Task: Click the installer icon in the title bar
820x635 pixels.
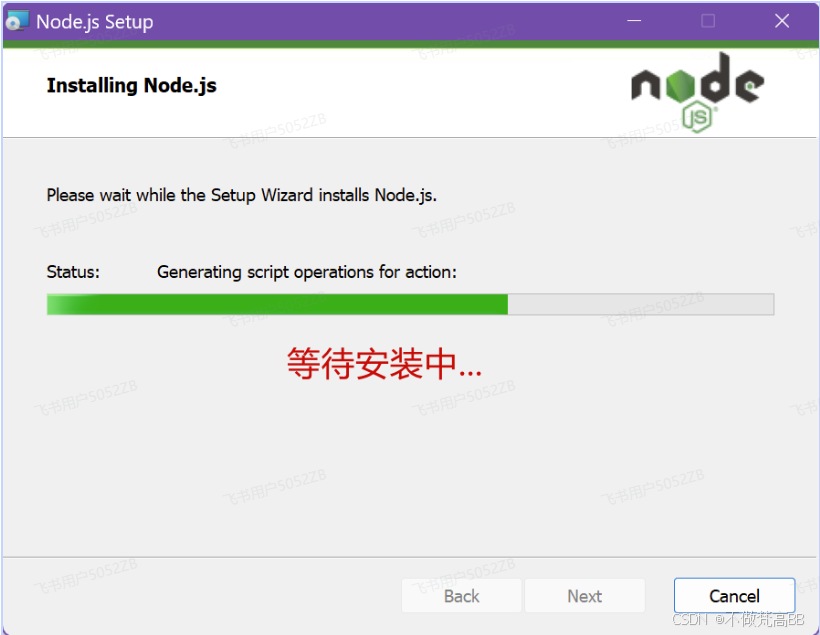Action: [x=17, y=21]
